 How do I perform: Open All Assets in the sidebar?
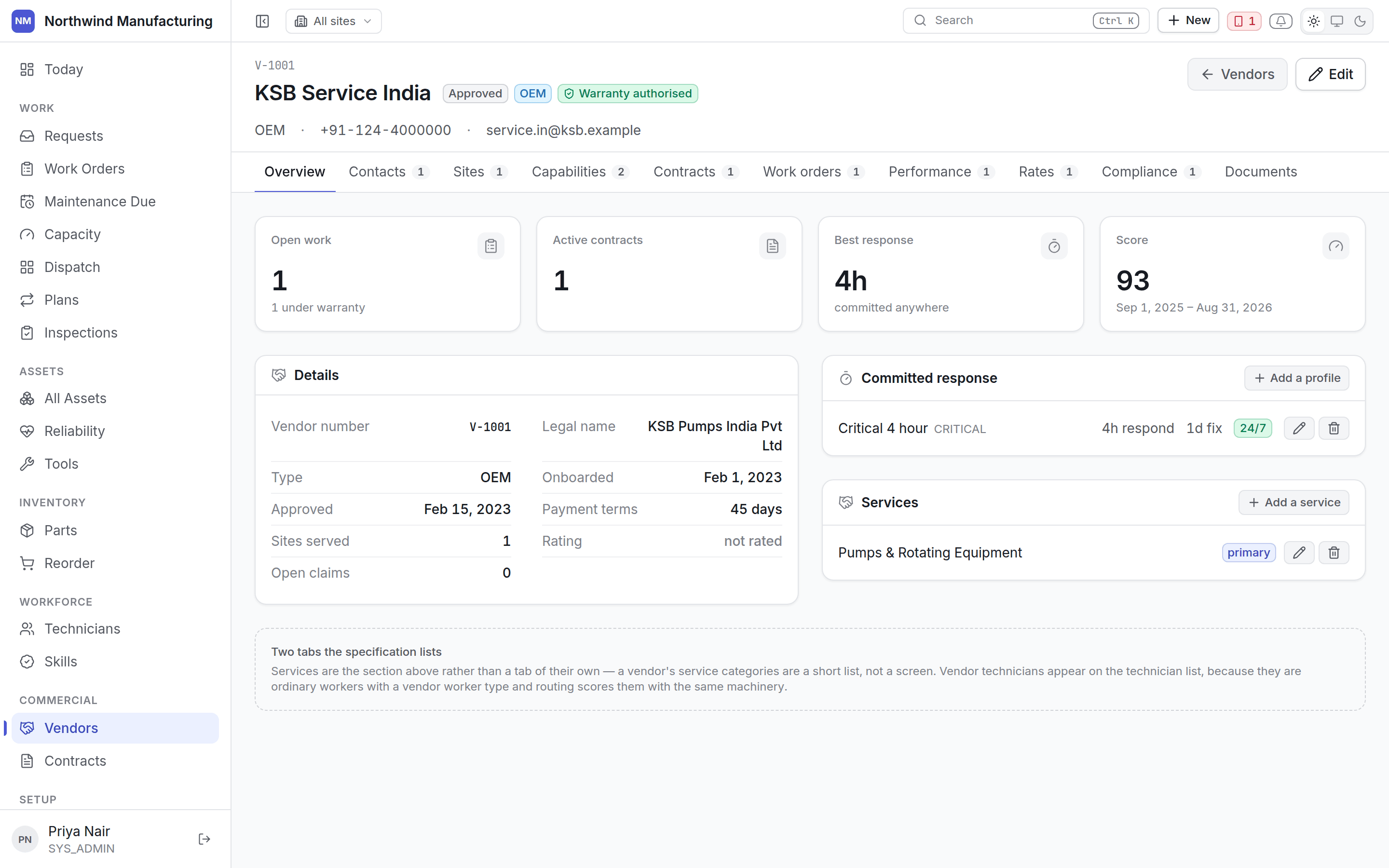click(115, 398)
